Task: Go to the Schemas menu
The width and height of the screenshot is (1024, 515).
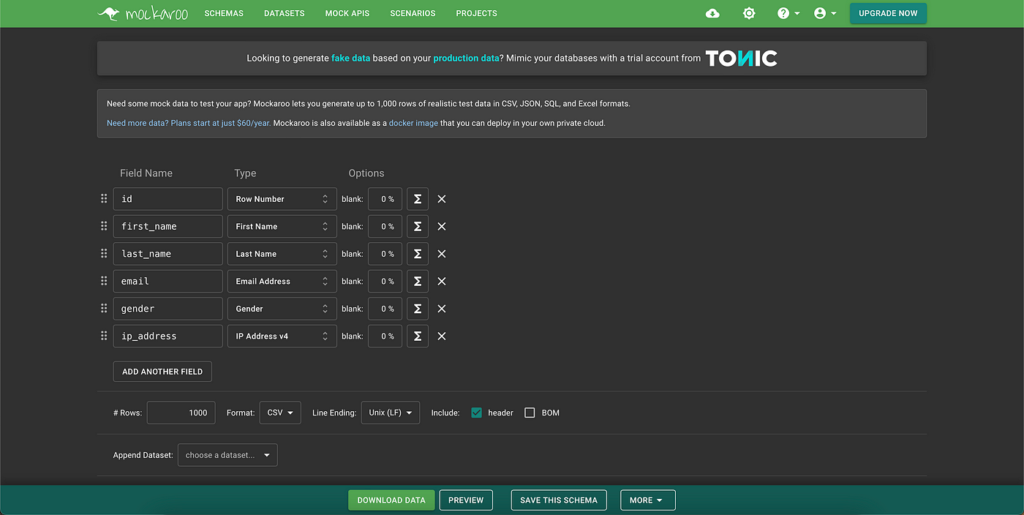Action: [224, 14]
